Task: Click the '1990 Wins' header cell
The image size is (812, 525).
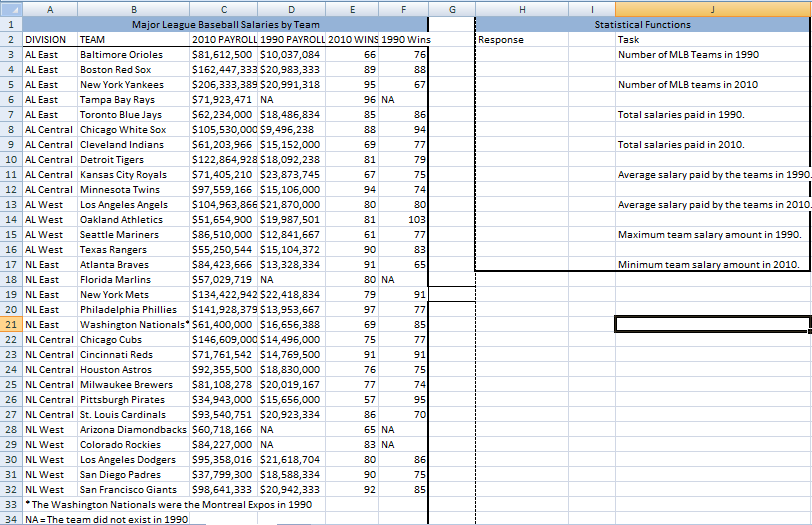Action: [x=403, y=39]
